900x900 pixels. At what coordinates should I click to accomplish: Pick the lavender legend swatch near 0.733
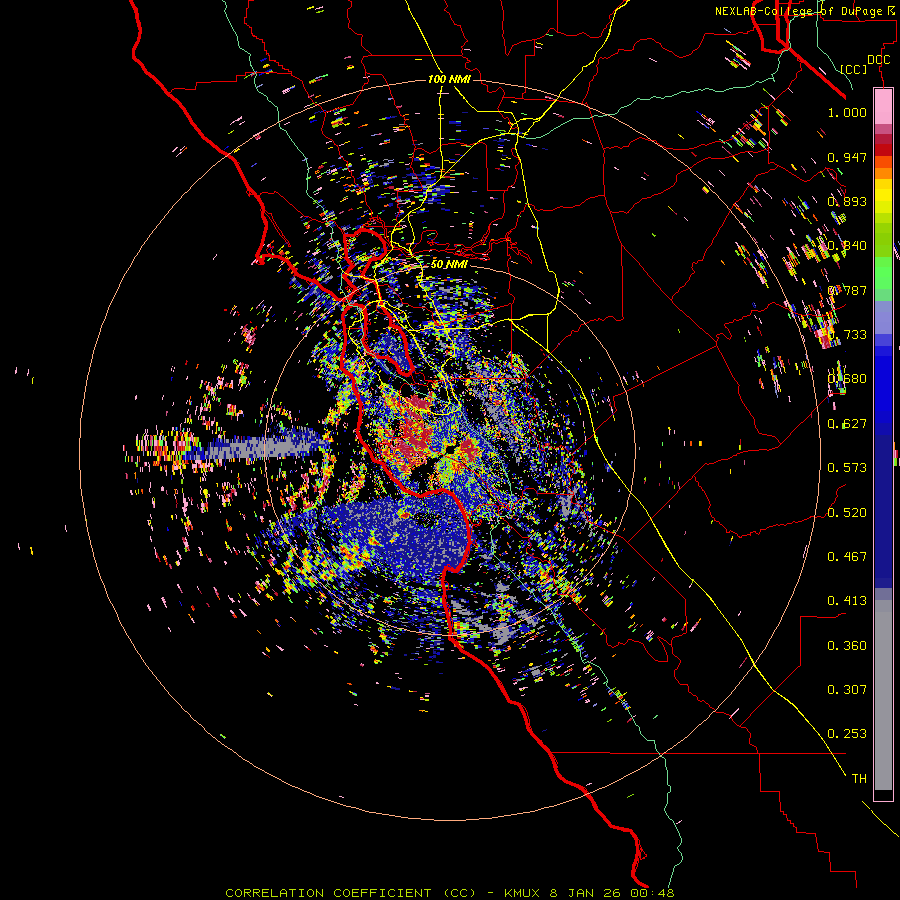point(883,317)
